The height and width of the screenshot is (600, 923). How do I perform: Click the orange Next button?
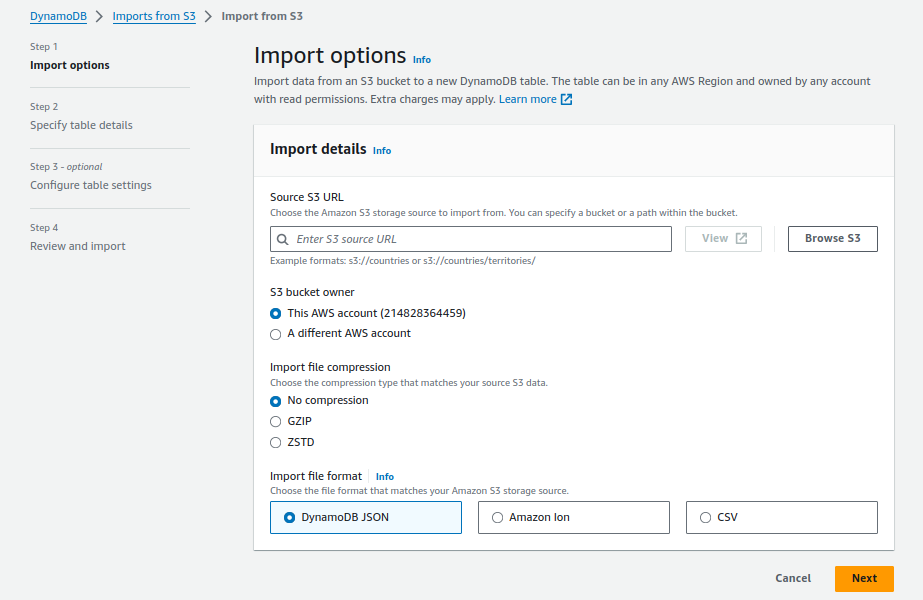point(864,578)
